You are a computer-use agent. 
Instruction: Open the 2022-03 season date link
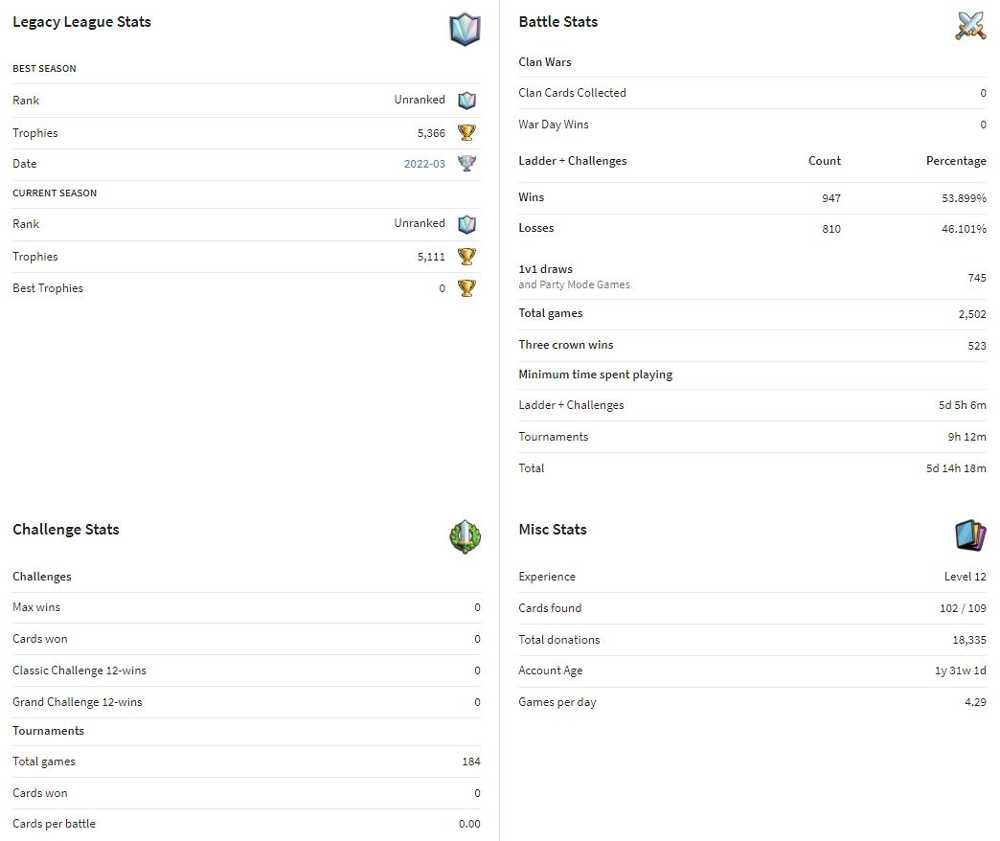[x=424, y=164]
